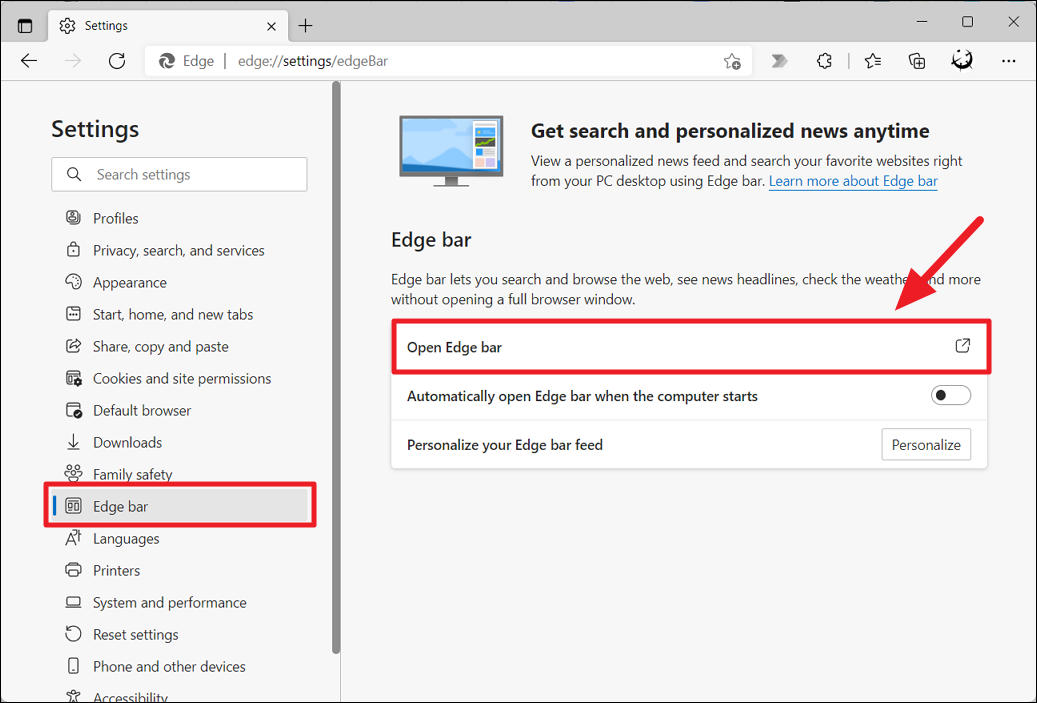Click the Personalize button for Edge bar feed
Screen dimensions: 1037x703
(x=926, y=444)
